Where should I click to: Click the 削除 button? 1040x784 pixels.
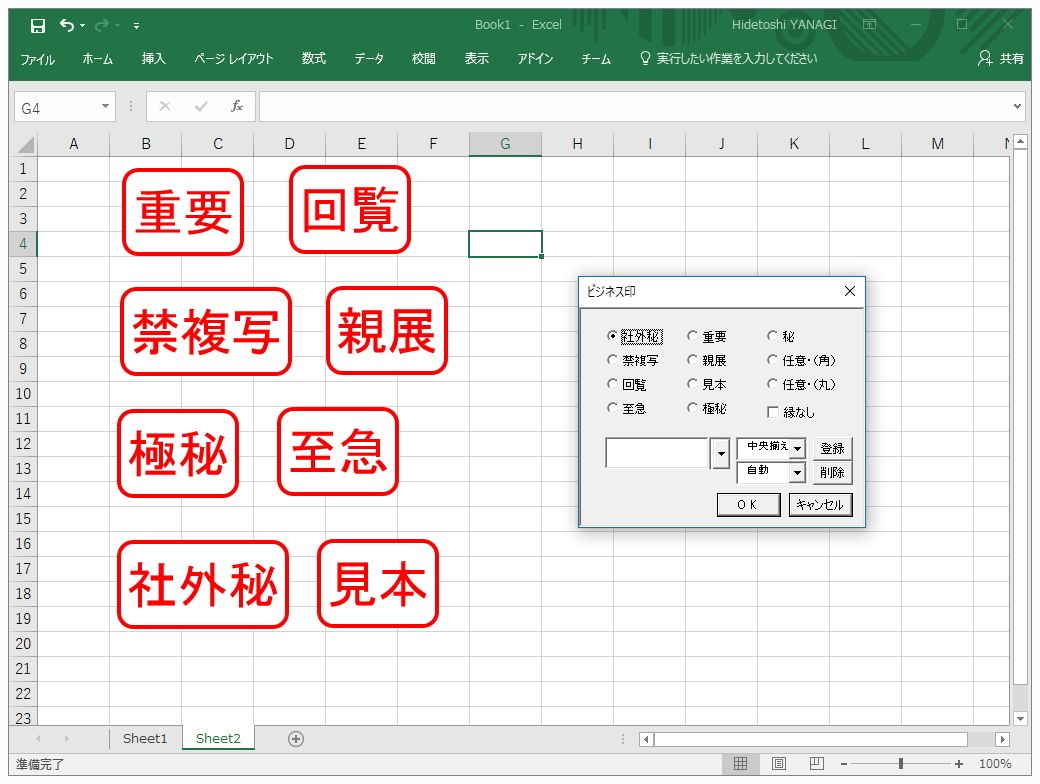click(x=832, y=473)
